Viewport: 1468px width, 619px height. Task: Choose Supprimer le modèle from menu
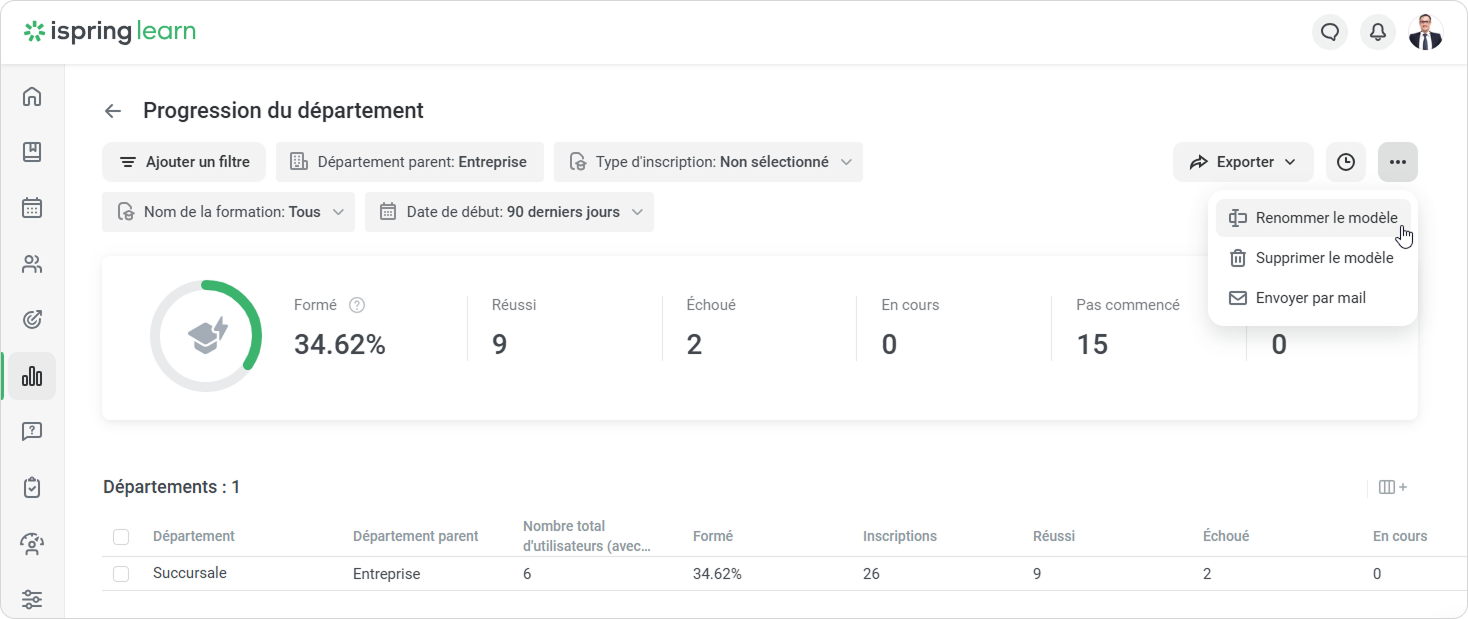pos(1312,258)
